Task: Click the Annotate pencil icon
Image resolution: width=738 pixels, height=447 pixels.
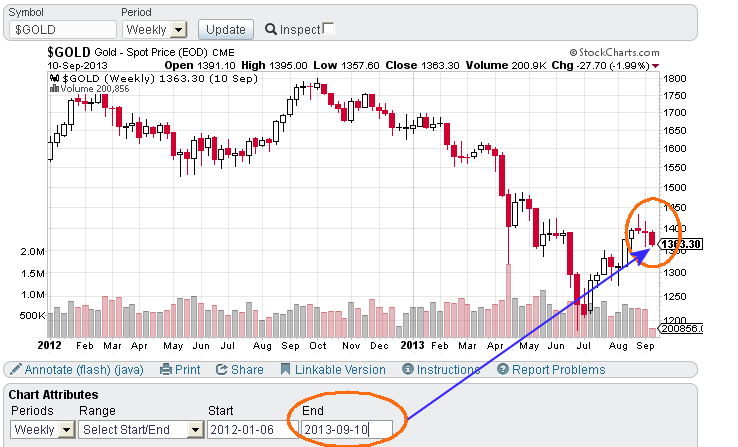Action: (16, 369)
